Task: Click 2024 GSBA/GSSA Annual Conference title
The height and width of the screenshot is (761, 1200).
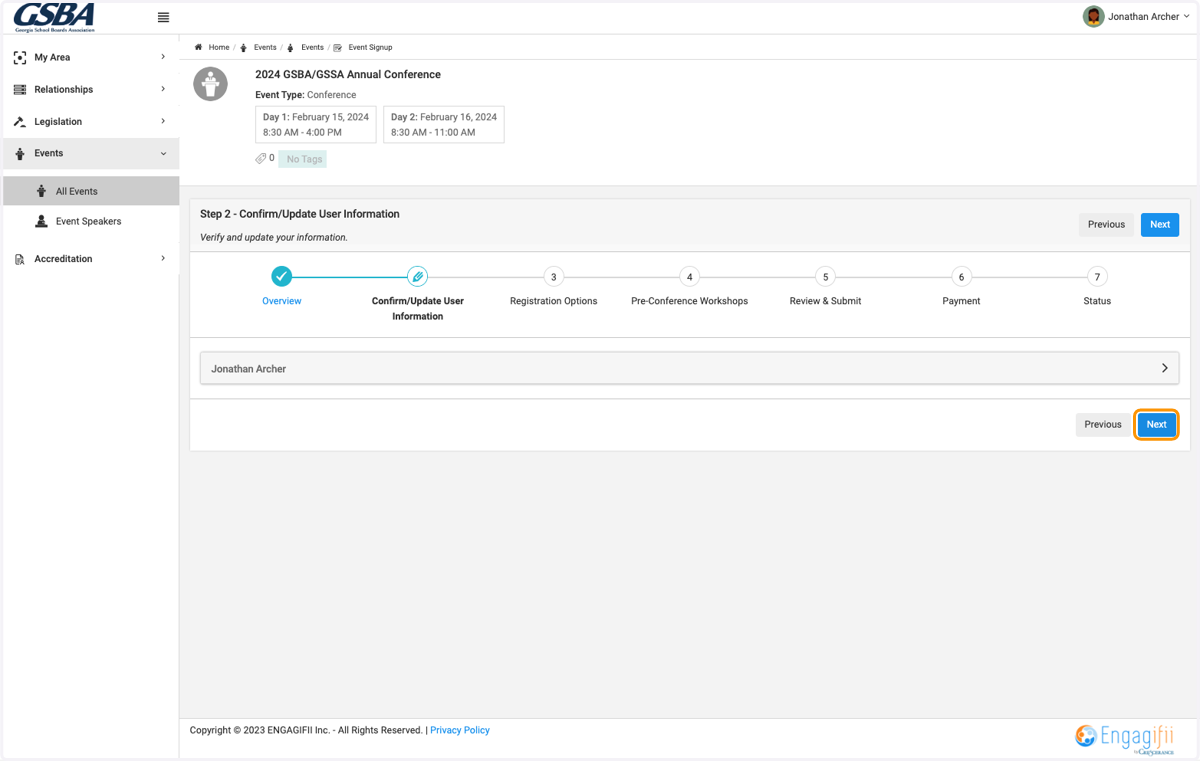Action: coord(348,75)
